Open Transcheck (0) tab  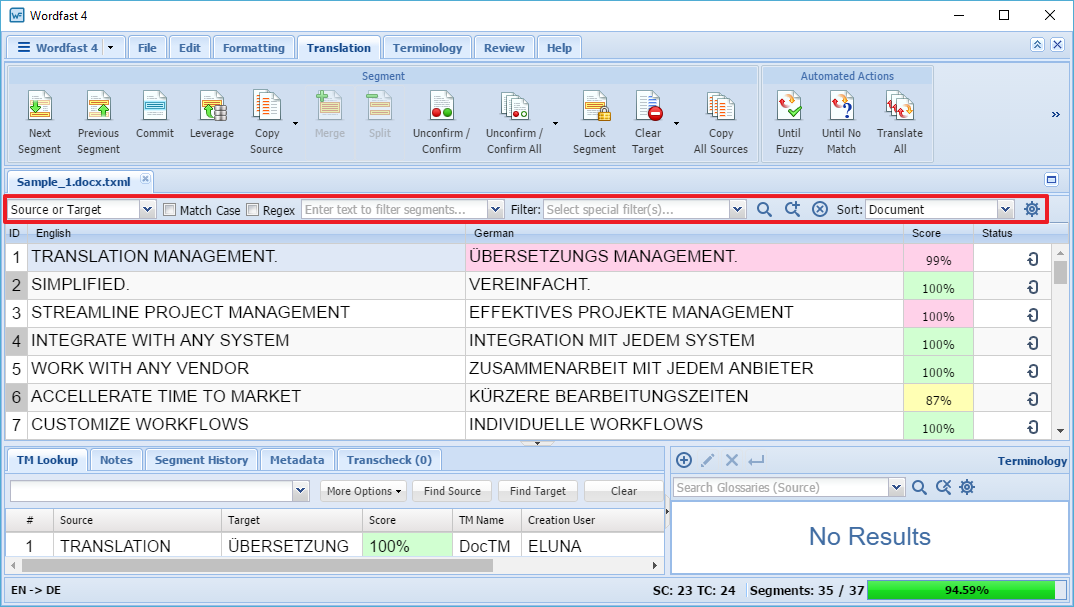pos(389,460)
